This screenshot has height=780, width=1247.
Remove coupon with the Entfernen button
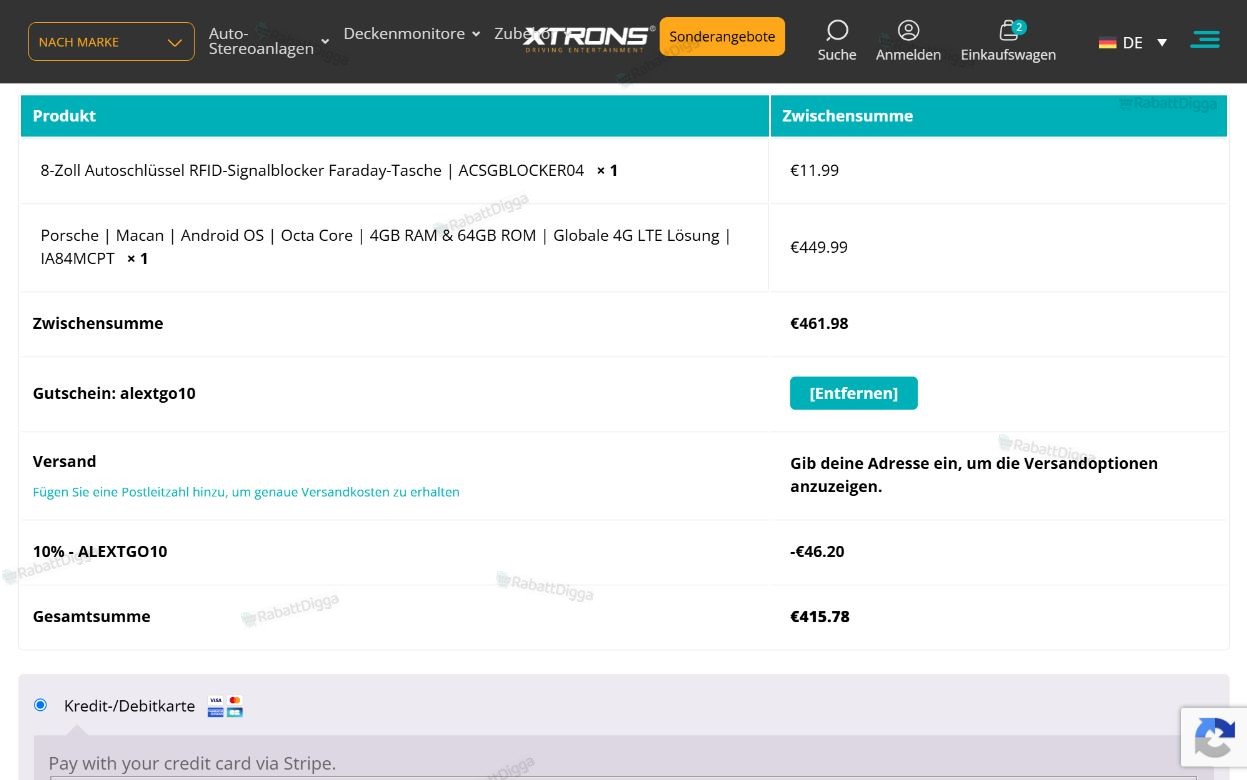coord(854,393)
